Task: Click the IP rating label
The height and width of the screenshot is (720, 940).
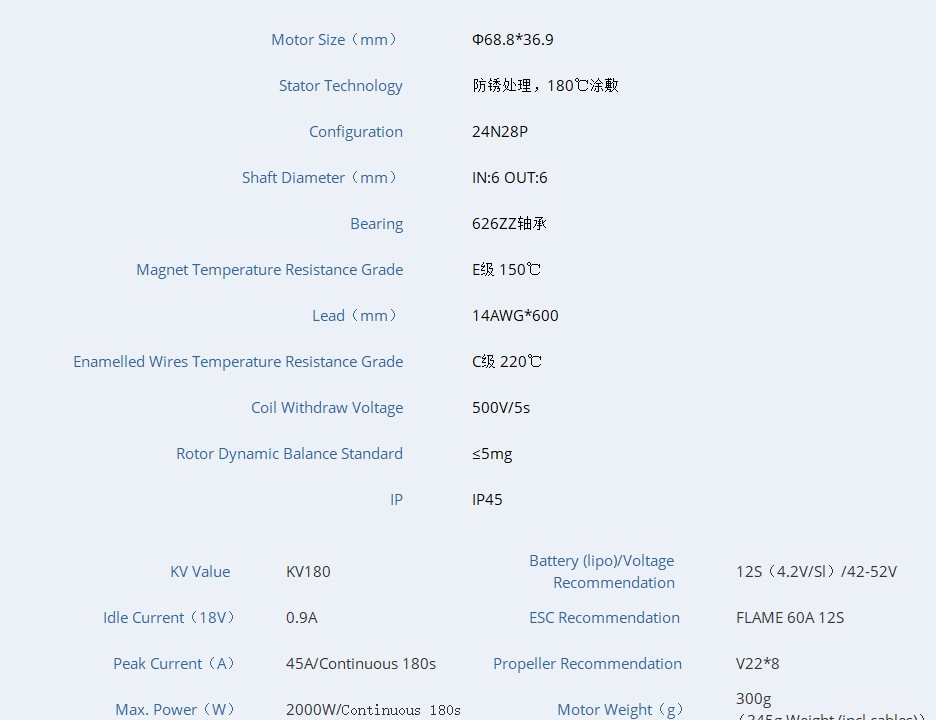Action: pyautogui.click(x=395, y=499)
